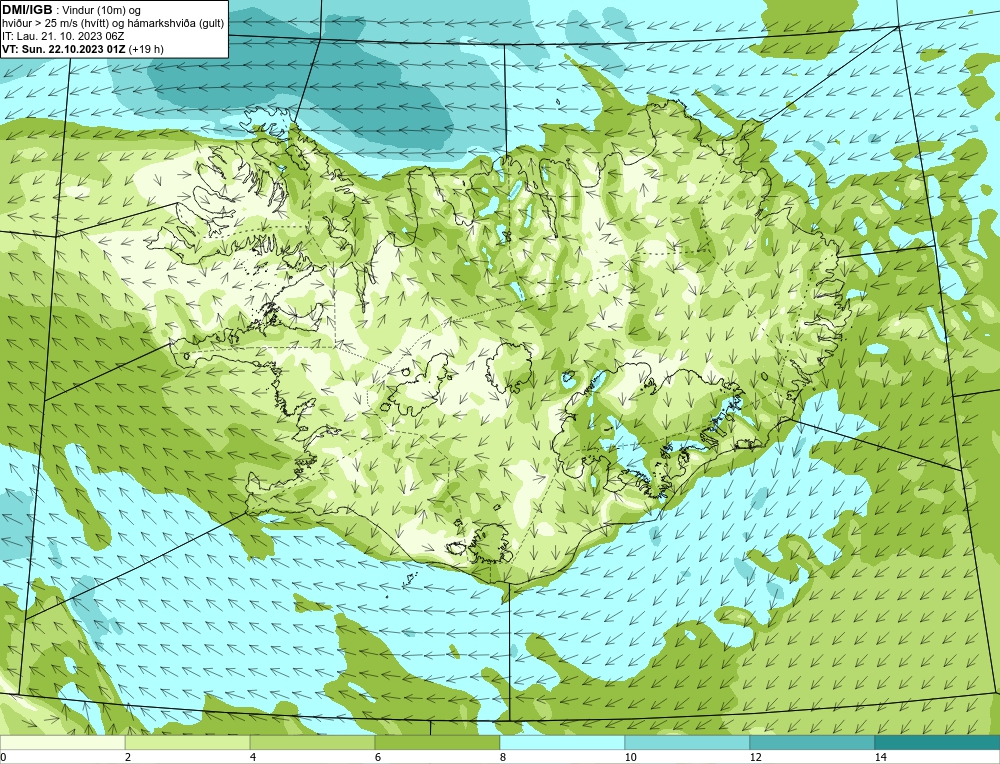Click the 4–6 m/s green legend swatch
Viewport: 1000px width, 764px height.
[312, 743]
